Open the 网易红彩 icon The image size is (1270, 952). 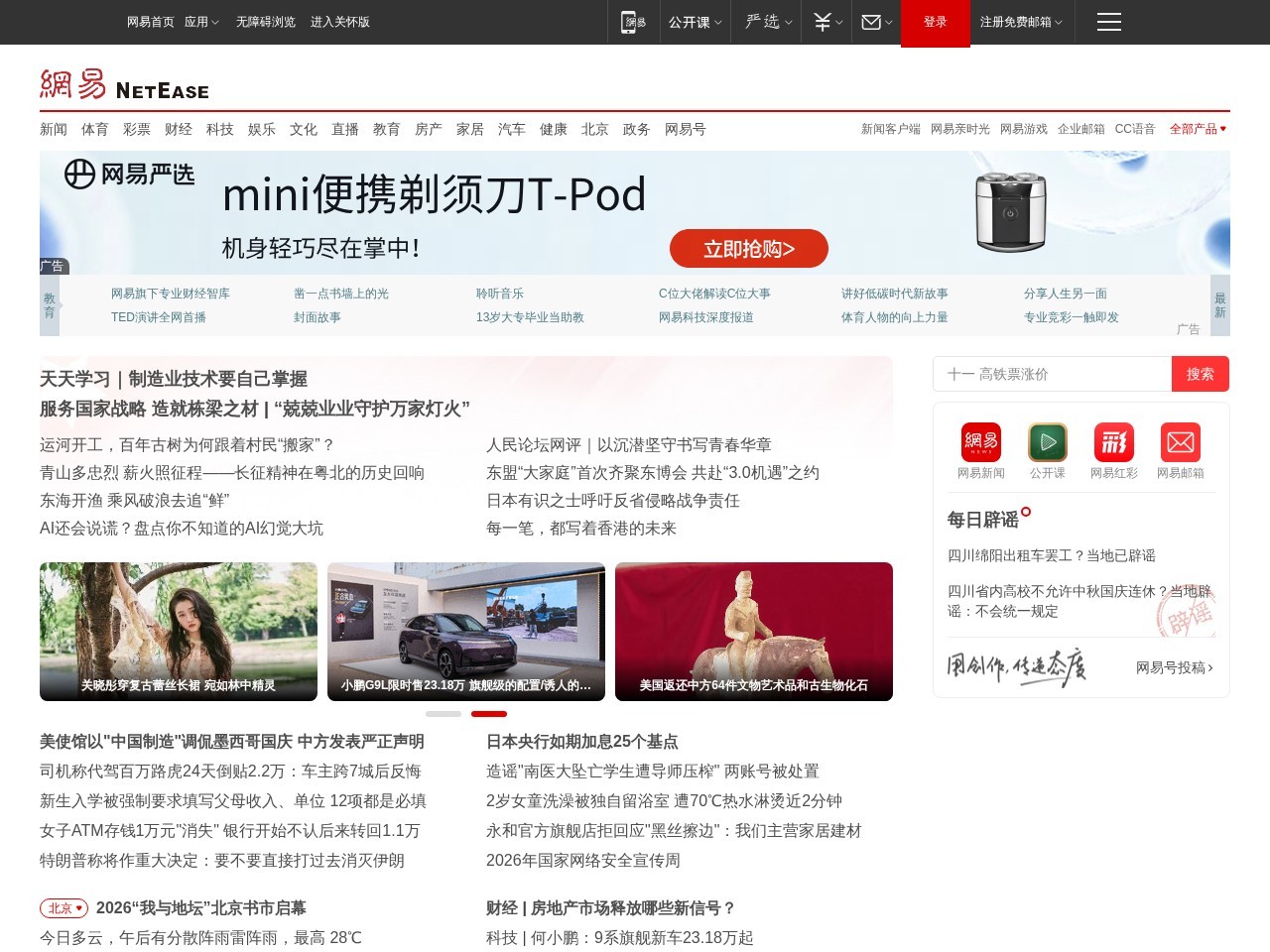[x=1114, y=442]
